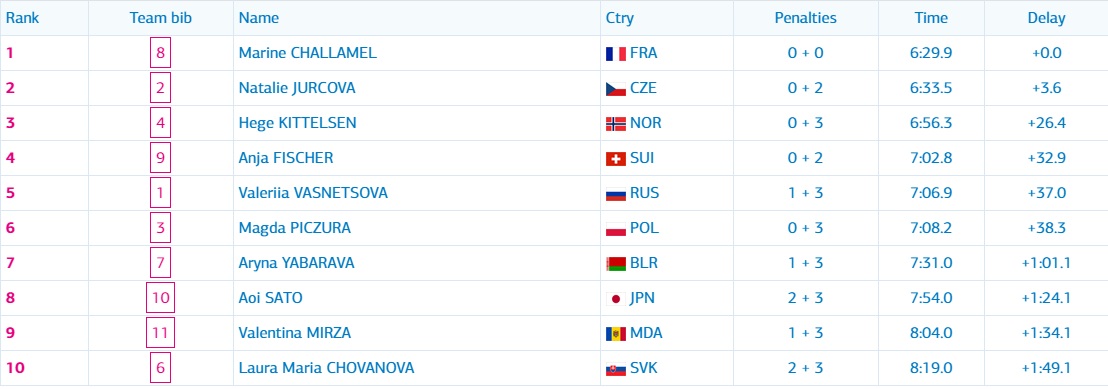
Task: Click the Swiss flag icon
Action: 615,159
